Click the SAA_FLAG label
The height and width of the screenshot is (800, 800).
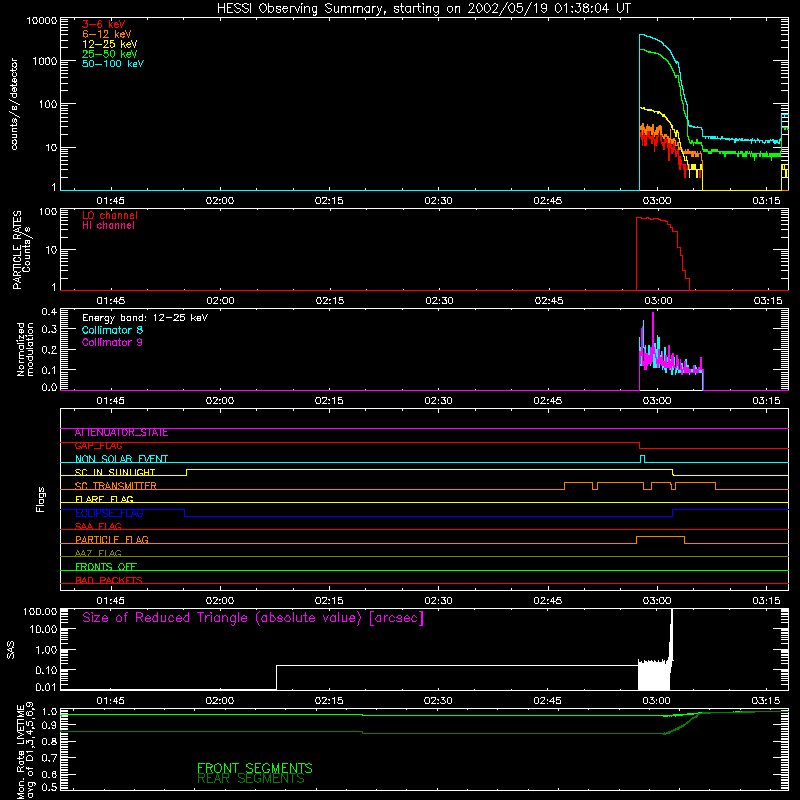98,527
